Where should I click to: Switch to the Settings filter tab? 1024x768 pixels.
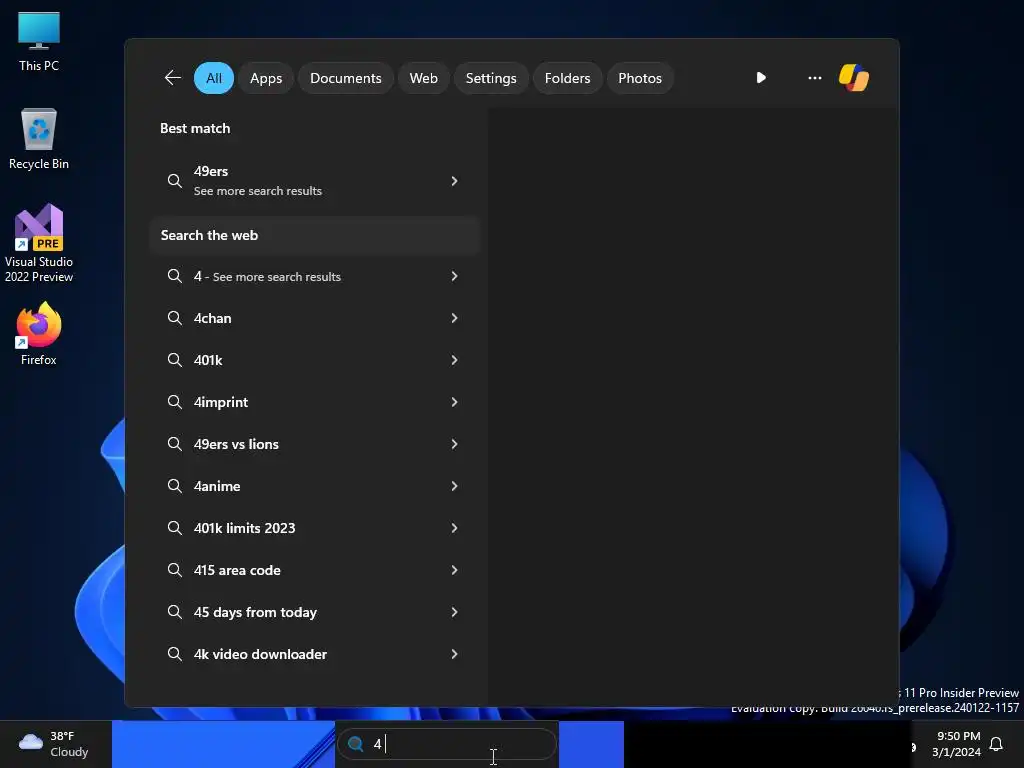click(491, 78)
